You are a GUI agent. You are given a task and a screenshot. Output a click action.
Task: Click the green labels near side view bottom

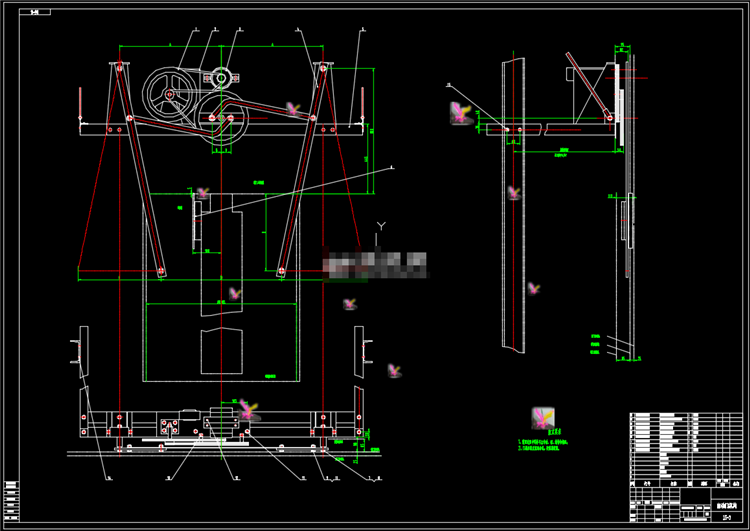point(595,344)
